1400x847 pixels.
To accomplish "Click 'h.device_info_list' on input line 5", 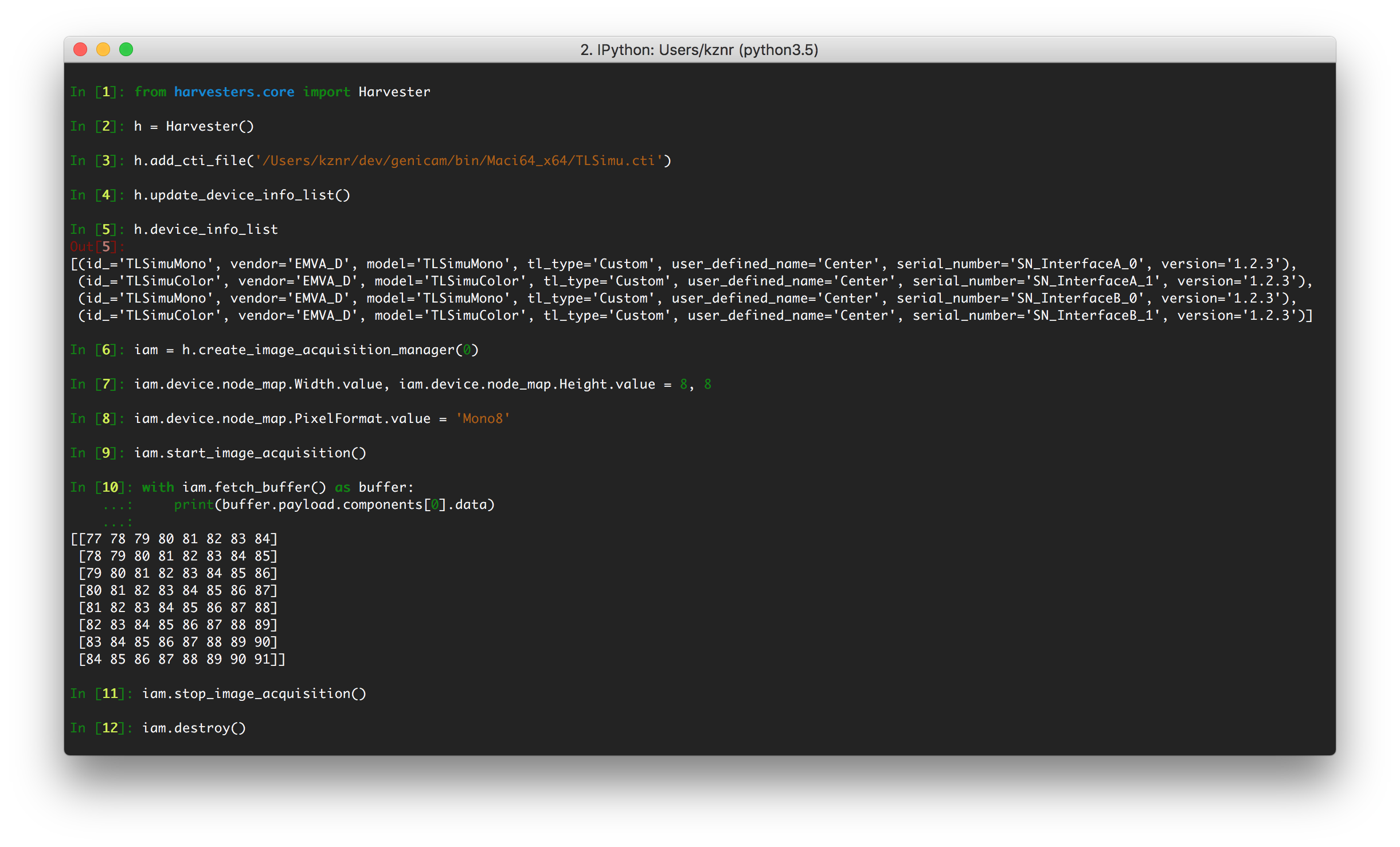I will (x=206, y=229).
